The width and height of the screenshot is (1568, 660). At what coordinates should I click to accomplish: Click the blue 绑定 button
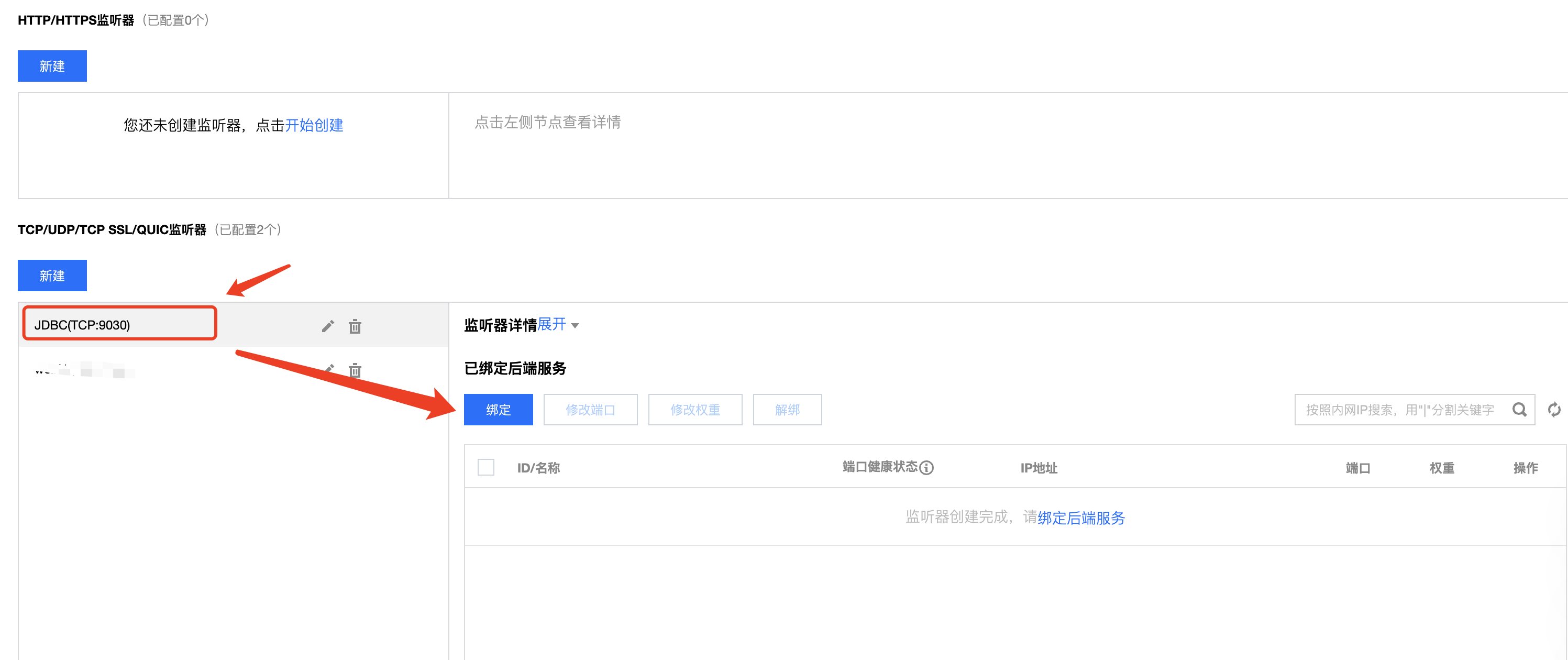498,410
